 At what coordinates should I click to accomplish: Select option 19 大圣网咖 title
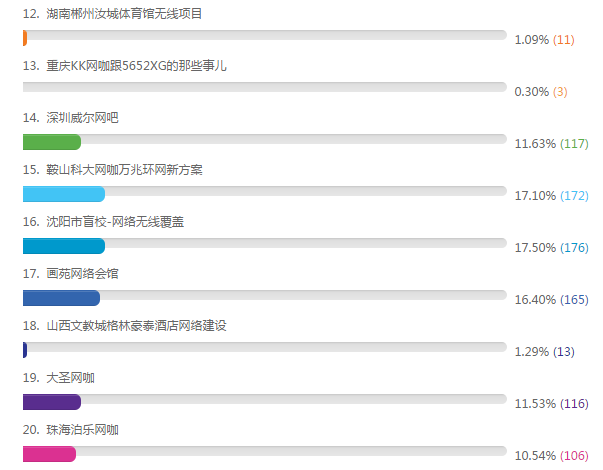click(58, 378)
